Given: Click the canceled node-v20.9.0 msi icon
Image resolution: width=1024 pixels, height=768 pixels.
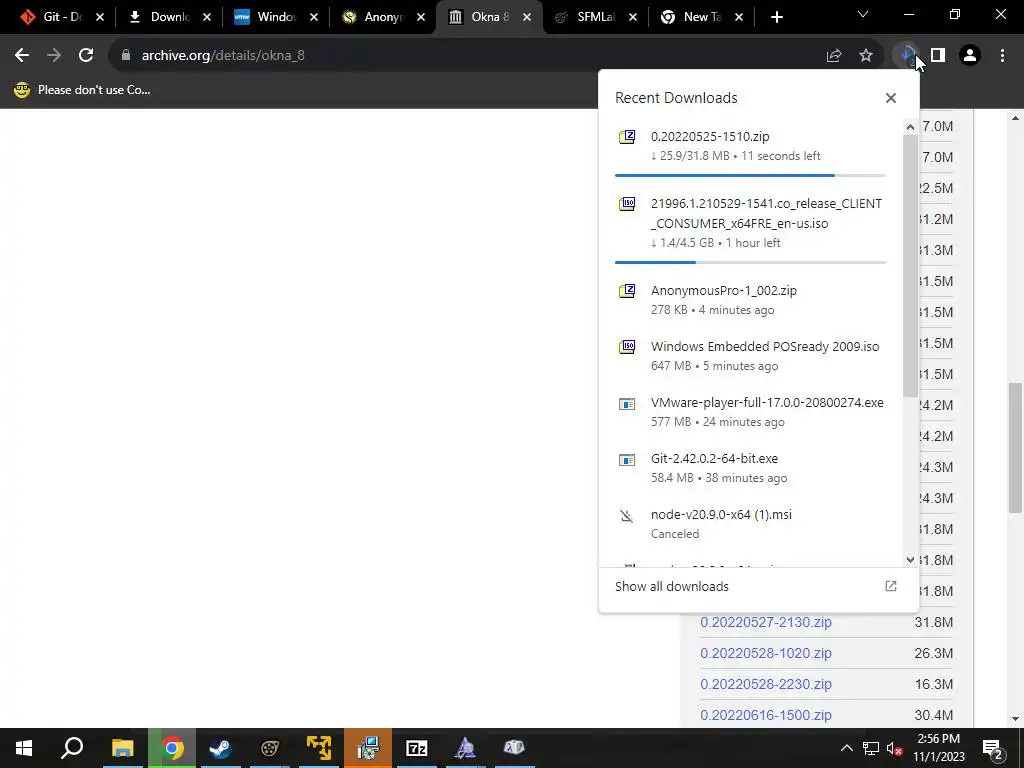Looking at the screenshot, I should pyautogui.click(x=627, y=516).
